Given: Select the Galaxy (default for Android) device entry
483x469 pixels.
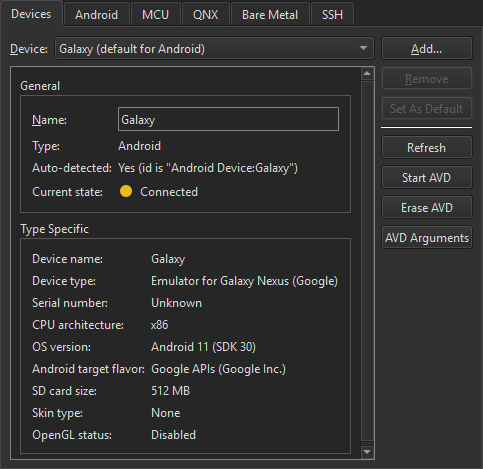Looking at the screenshot, I should point(214,49).
